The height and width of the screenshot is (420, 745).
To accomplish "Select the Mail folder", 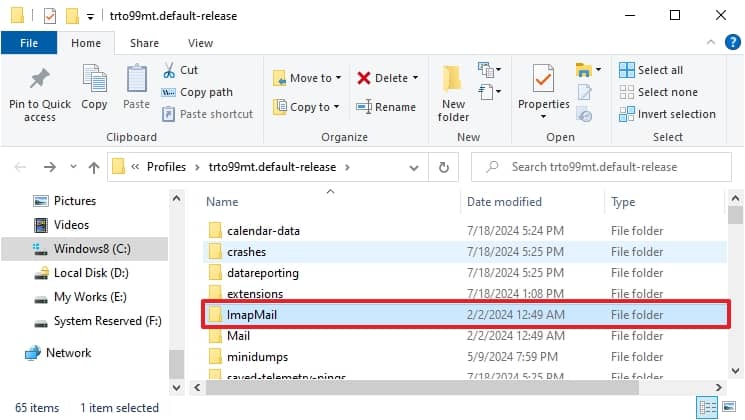I will point(465,336).
